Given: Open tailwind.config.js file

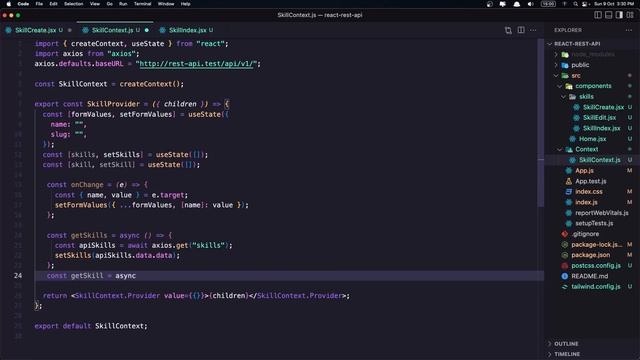Looking at the screenshot, I should [596, 287].
